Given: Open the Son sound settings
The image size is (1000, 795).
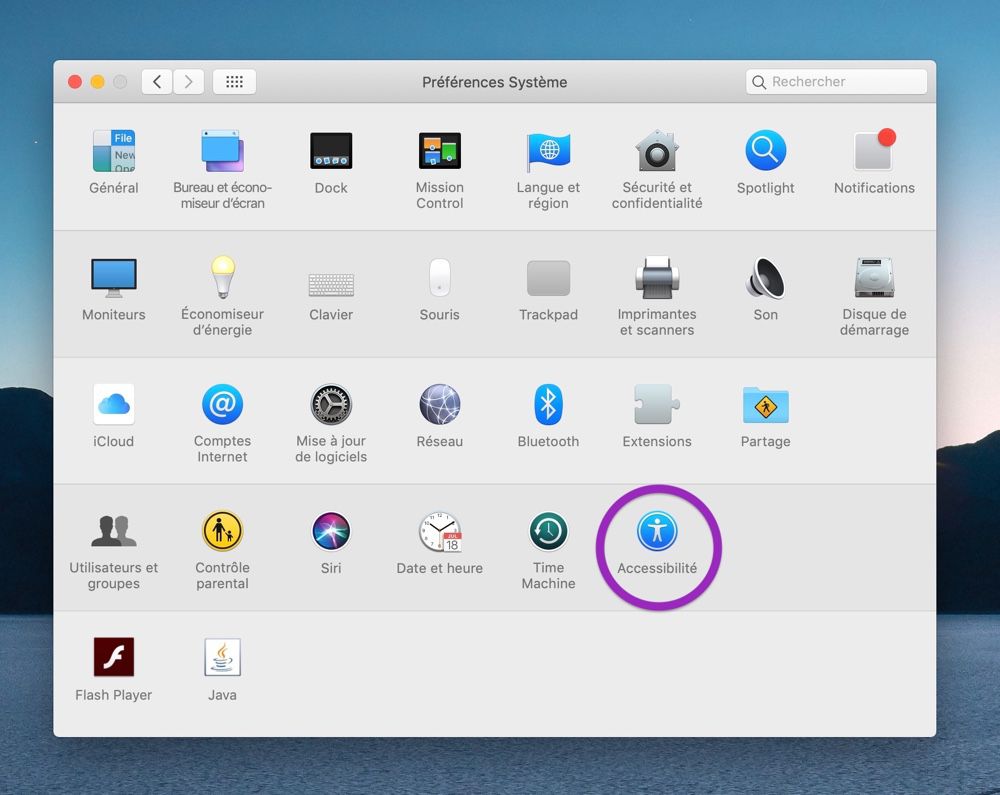Looking at the screenshot, I should [765, 278].
